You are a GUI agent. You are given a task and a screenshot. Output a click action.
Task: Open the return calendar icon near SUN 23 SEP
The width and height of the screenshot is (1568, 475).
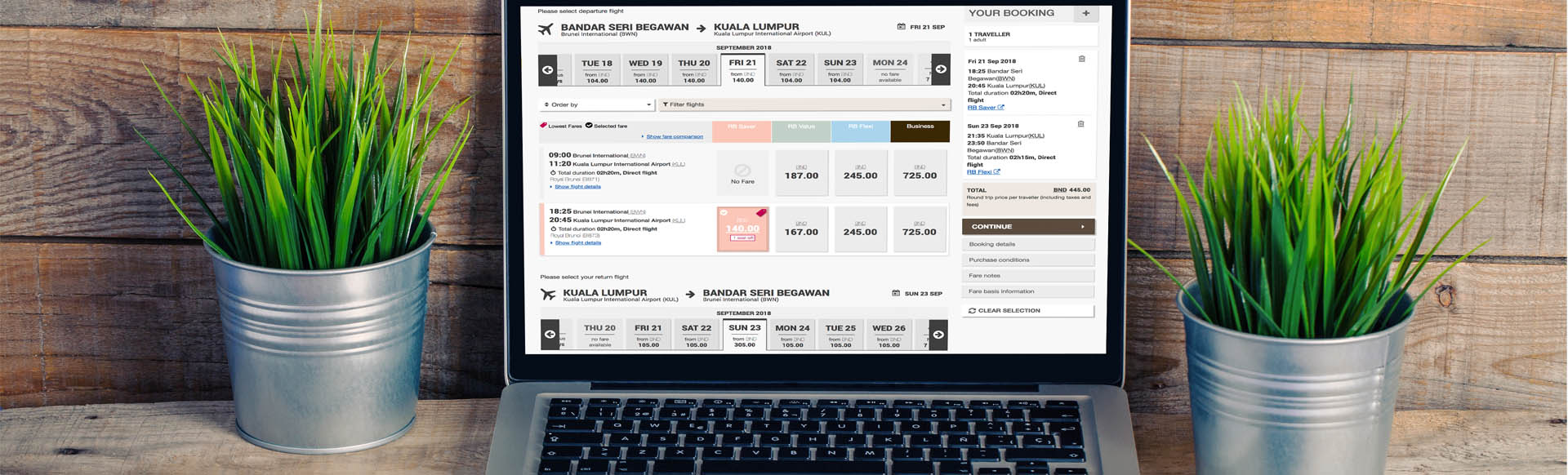click(896, 293)
